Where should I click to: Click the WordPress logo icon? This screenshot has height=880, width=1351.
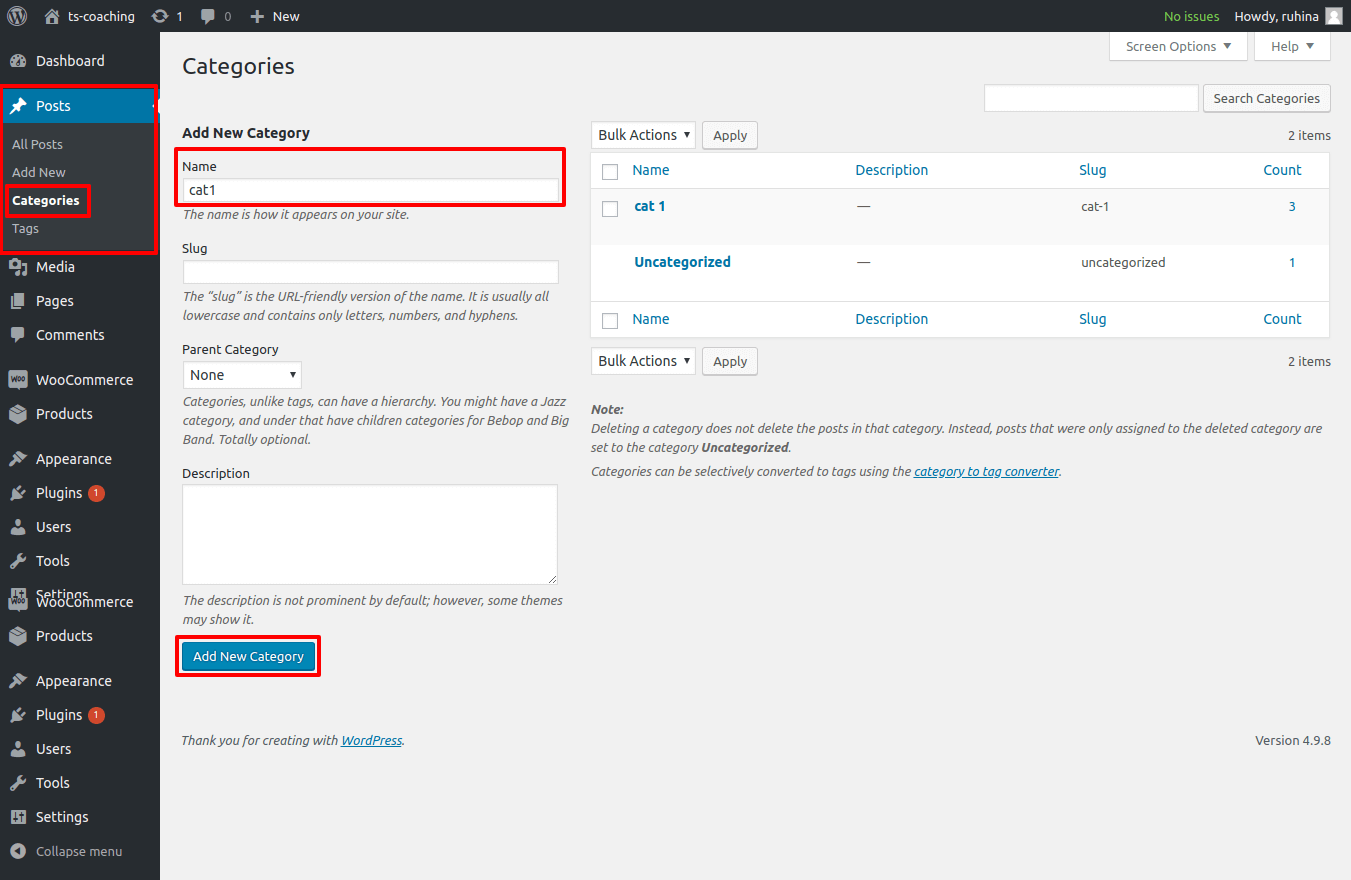coord(17,16)
